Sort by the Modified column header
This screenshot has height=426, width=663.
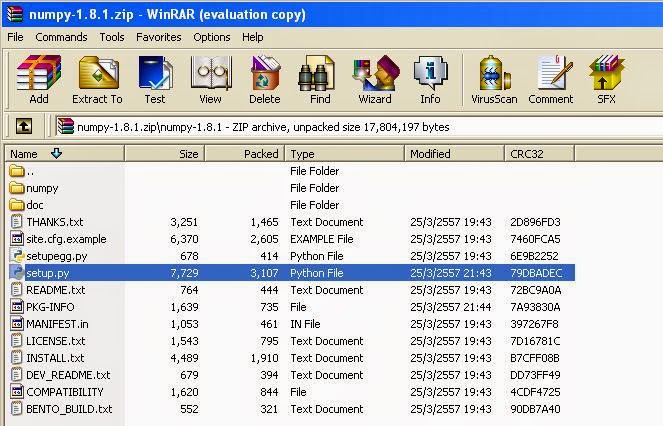(x=455, y=154)
